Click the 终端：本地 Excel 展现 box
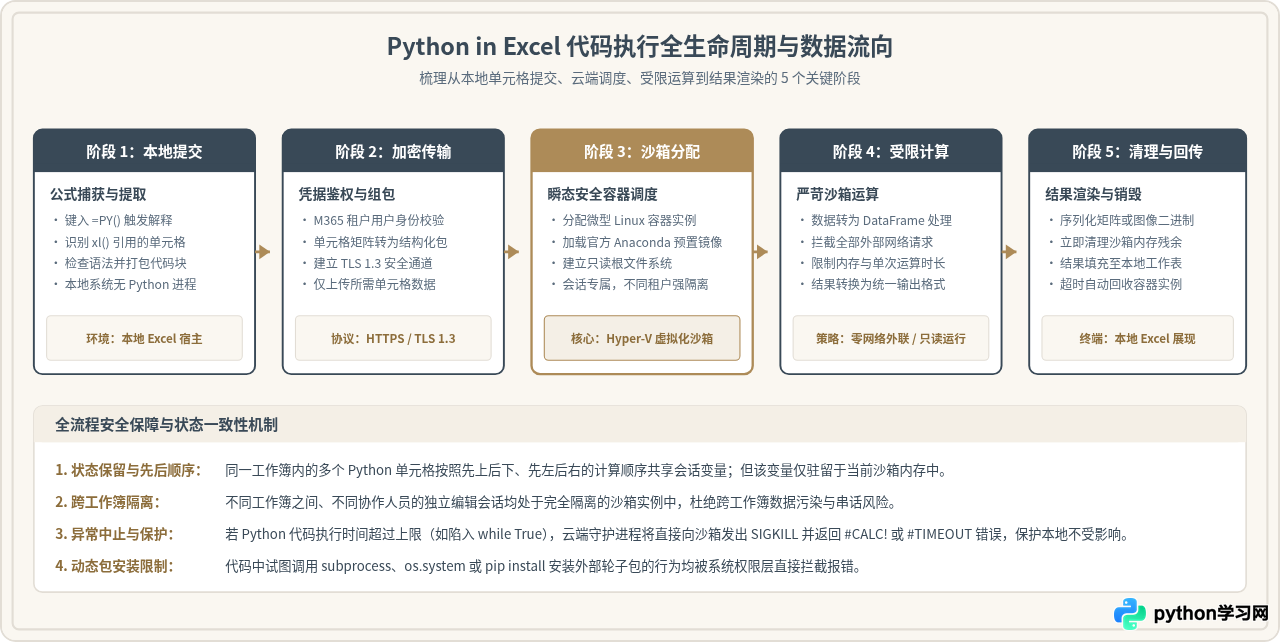The image size is (1280, 642). pos(1138,338)
